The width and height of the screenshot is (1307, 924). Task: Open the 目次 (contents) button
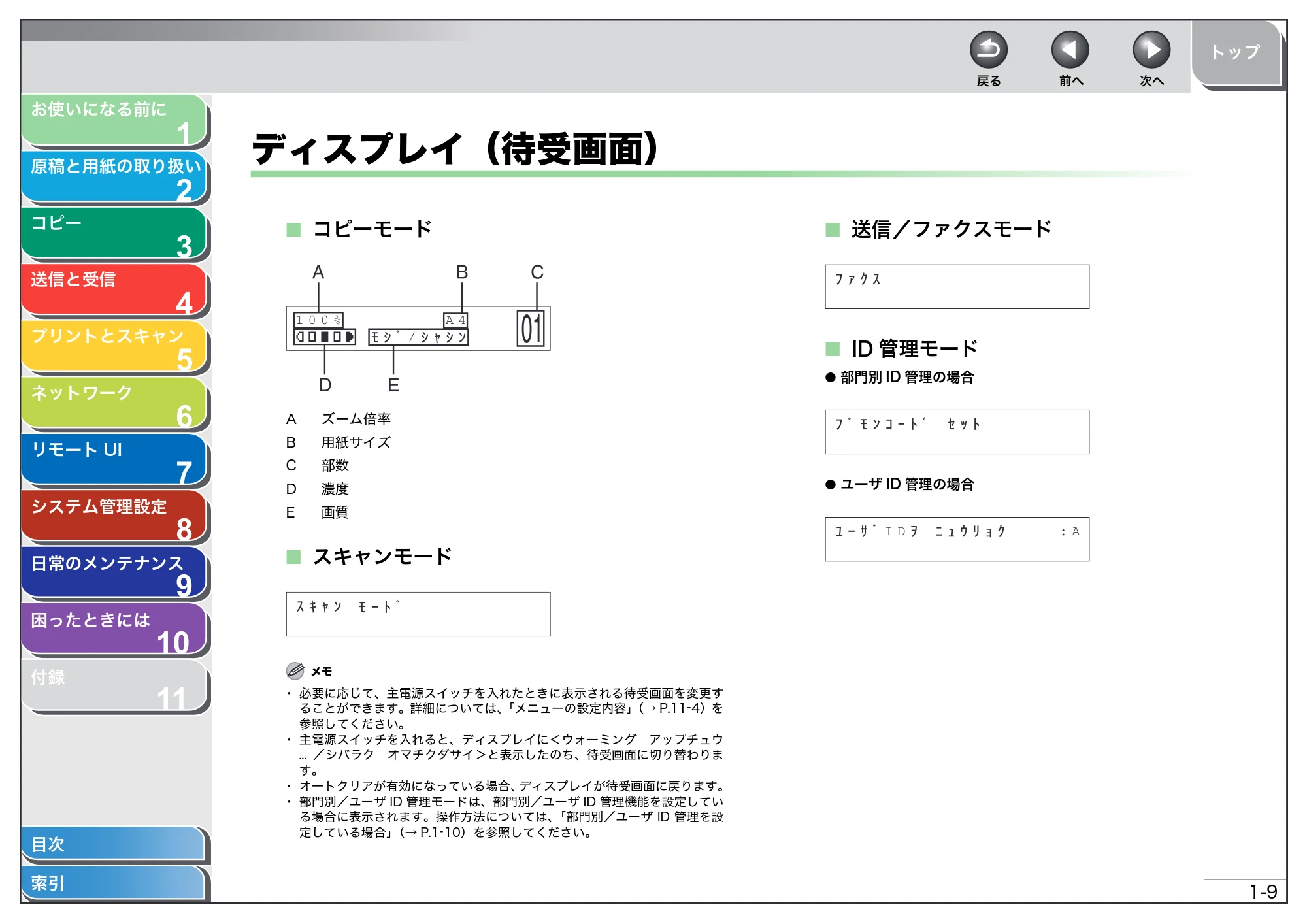click(113, 844)
